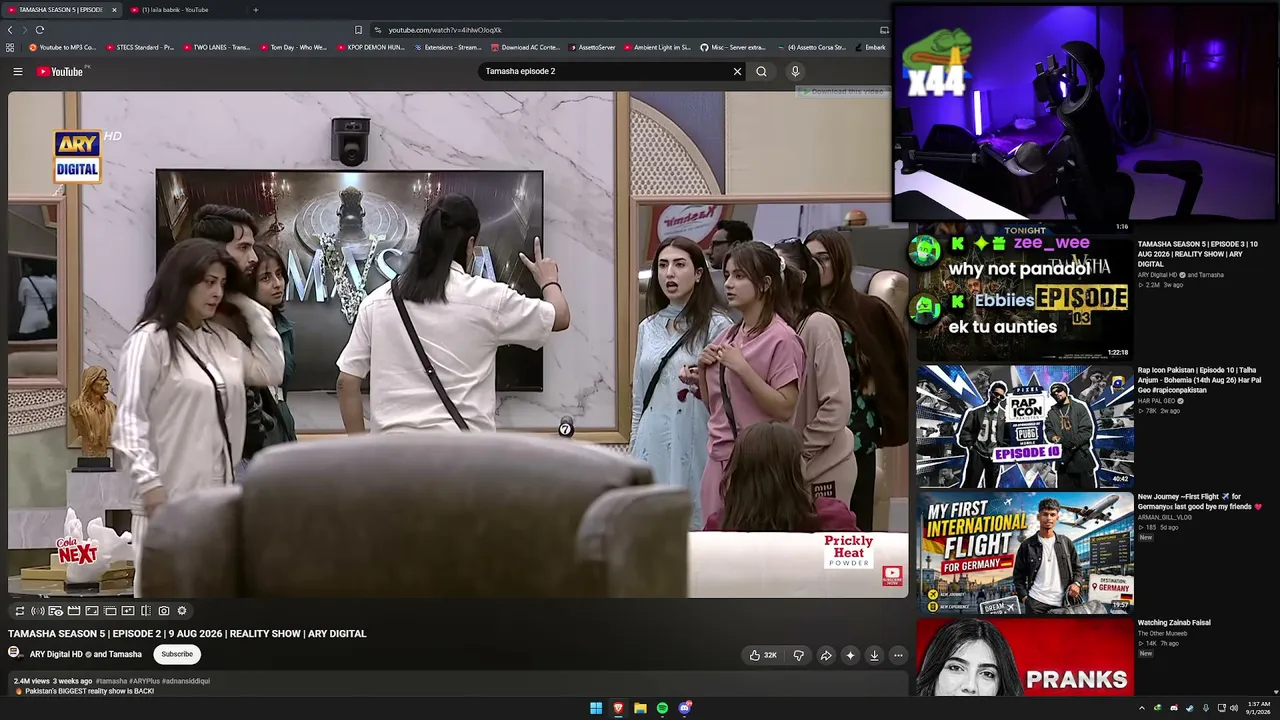
Task: Click the #adnansiddiqui hashtag
Action: pos(186,681)
